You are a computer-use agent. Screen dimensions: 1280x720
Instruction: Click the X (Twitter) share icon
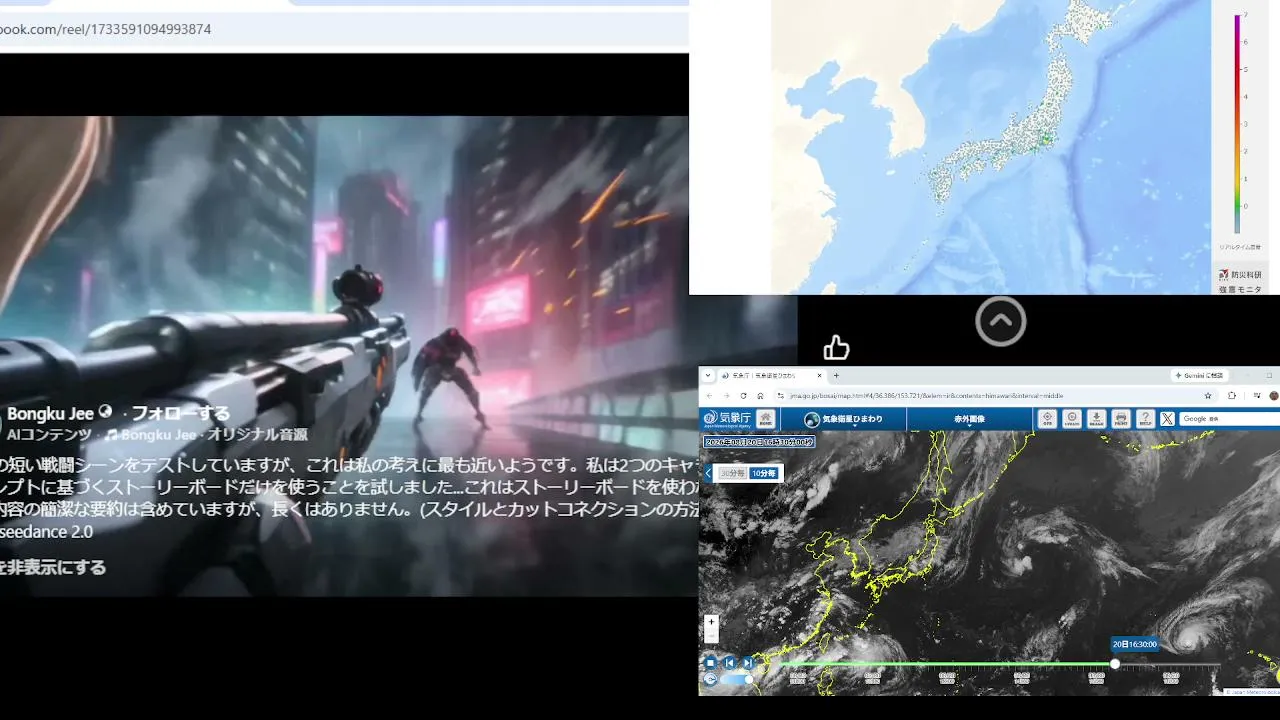[1167, 419]
